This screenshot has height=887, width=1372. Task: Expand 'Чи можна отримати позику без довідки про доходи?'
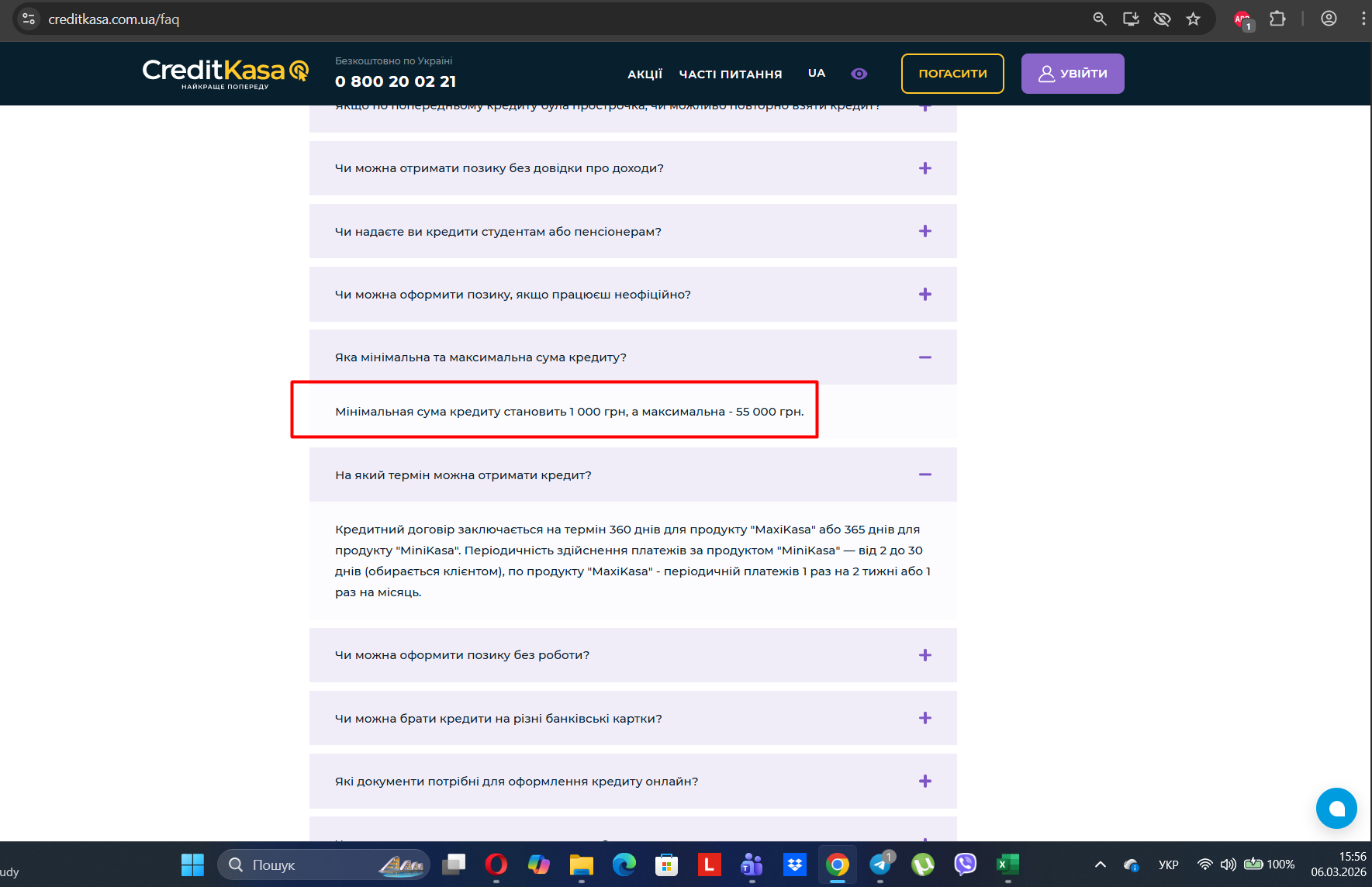pyautogui.click(x=633, y=168)
